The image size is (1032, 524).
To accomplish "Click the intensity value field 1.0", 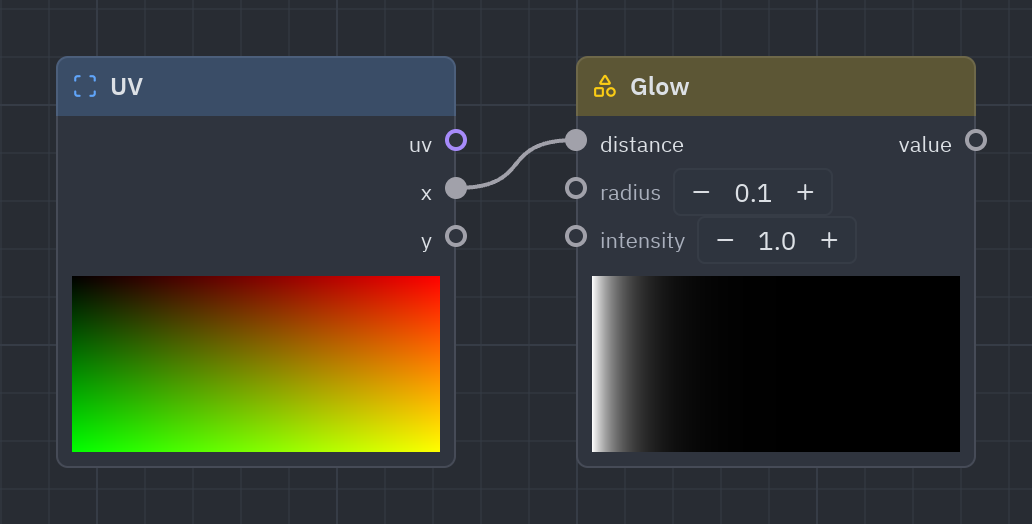I will [x=777, y=241].
